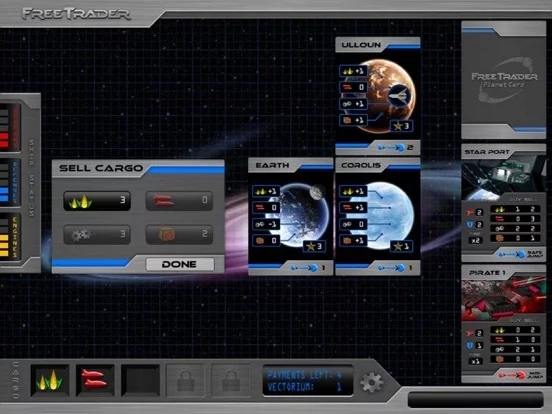Image resolution: width=552 pixels, height=414 pixels.
Task: Click the Pirate 1 shield value 1
Action: coord(475,345)
